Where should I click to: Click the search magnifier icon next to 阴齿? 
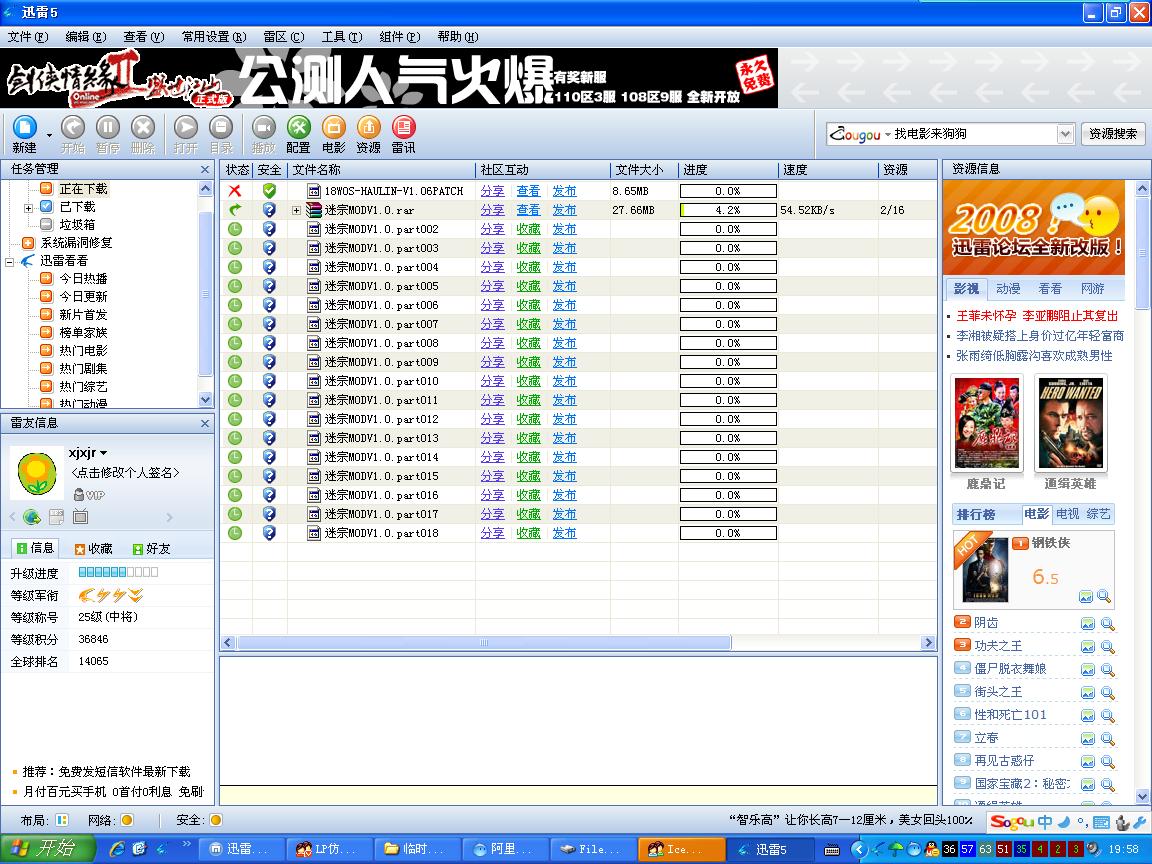click(x=1107, y=624)
